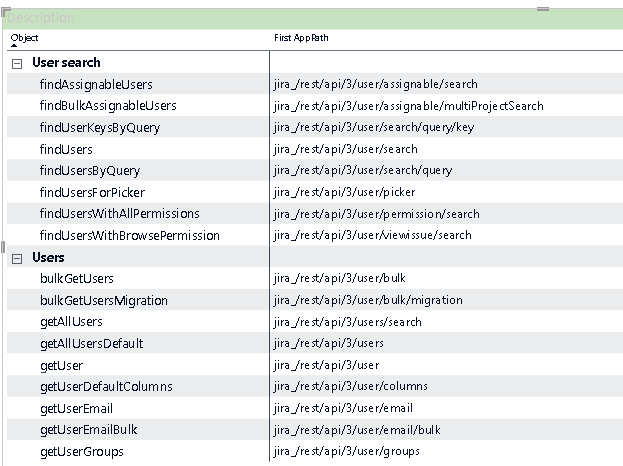623x466 pixels.
Task: Select bulkGetUsersMigration row
Action: click(315, 300)
